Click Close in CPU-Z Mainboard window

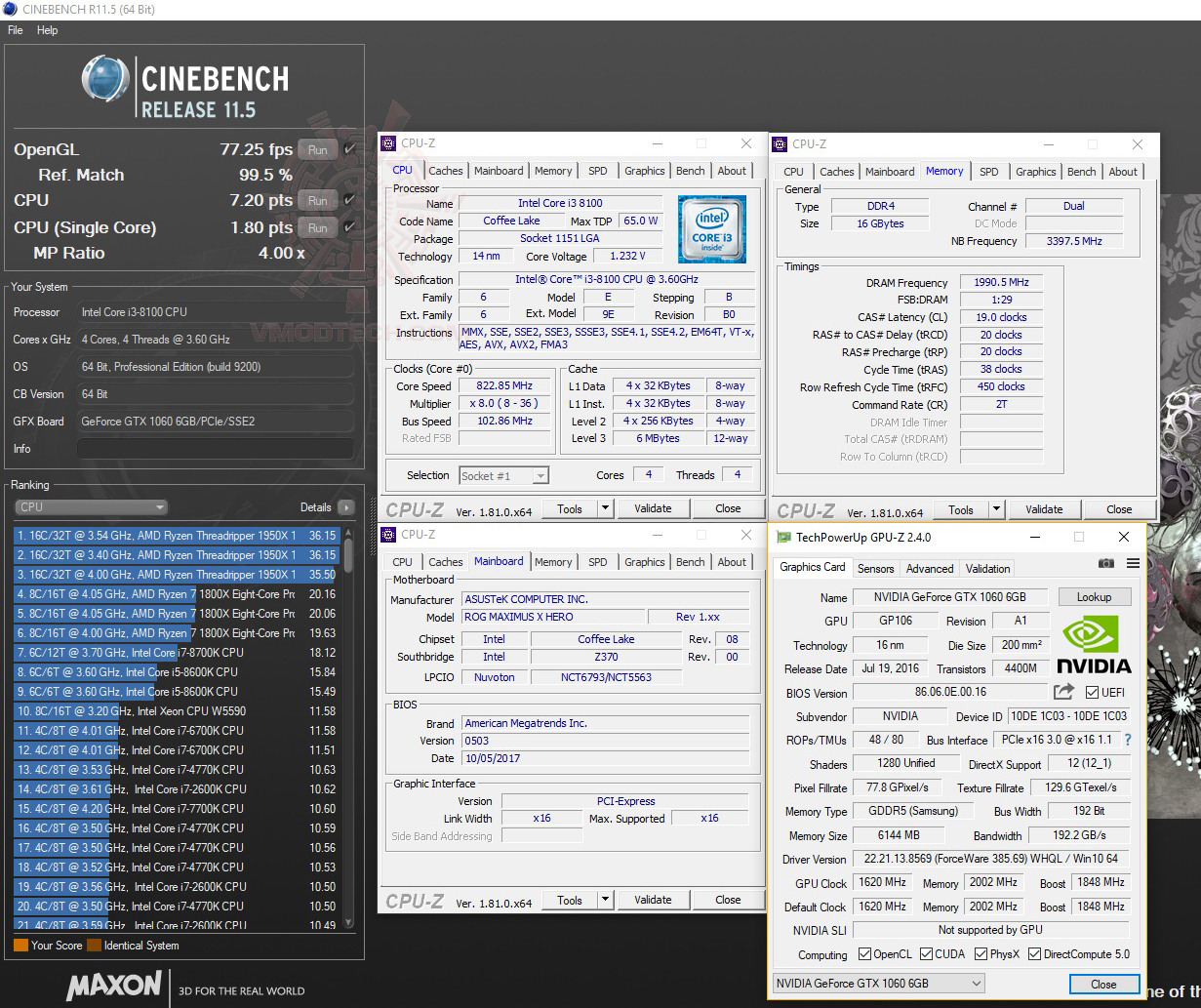(728, 900)
